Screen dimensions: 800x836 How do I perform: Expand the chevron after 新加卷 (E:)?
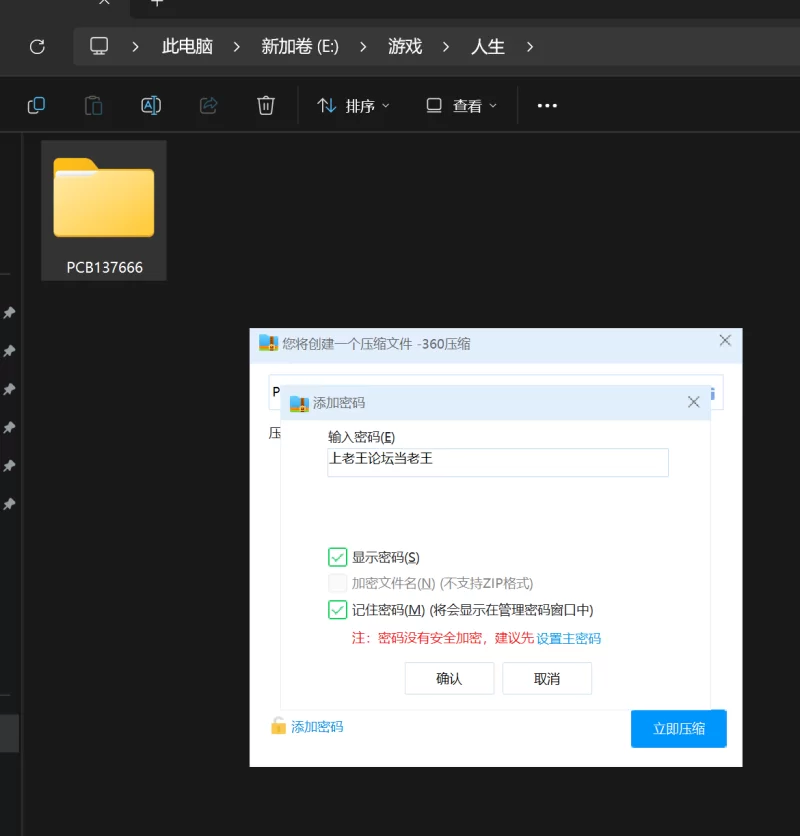click(x=363, y=47)
